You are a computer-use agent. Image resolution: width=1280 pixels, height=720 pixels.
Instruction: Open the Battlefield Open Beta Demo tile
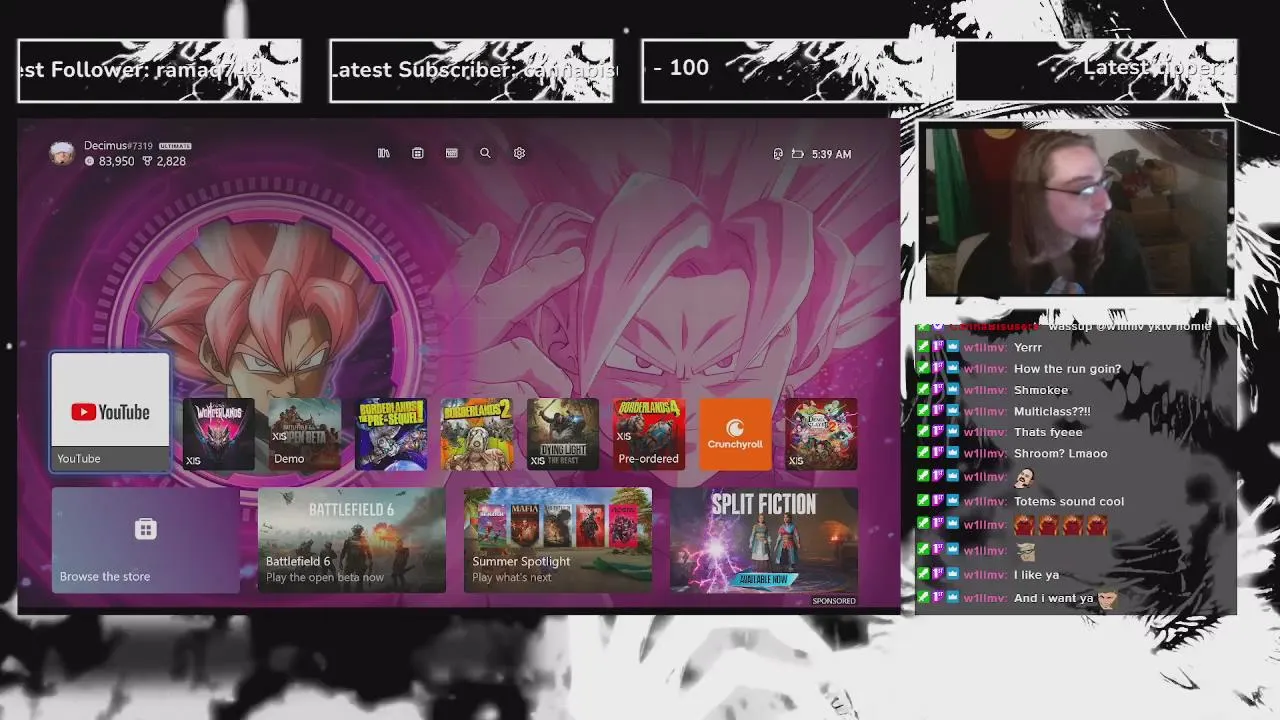tap(305, 434)
